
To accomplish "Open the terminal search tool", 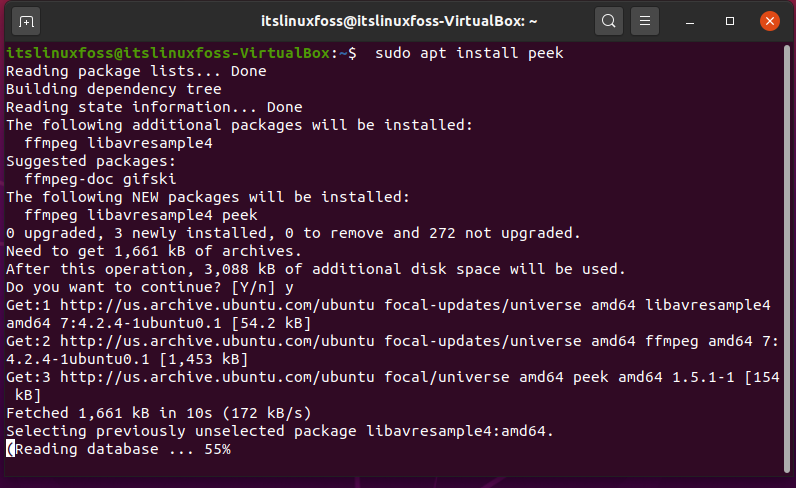I will [x=609, y=21].
